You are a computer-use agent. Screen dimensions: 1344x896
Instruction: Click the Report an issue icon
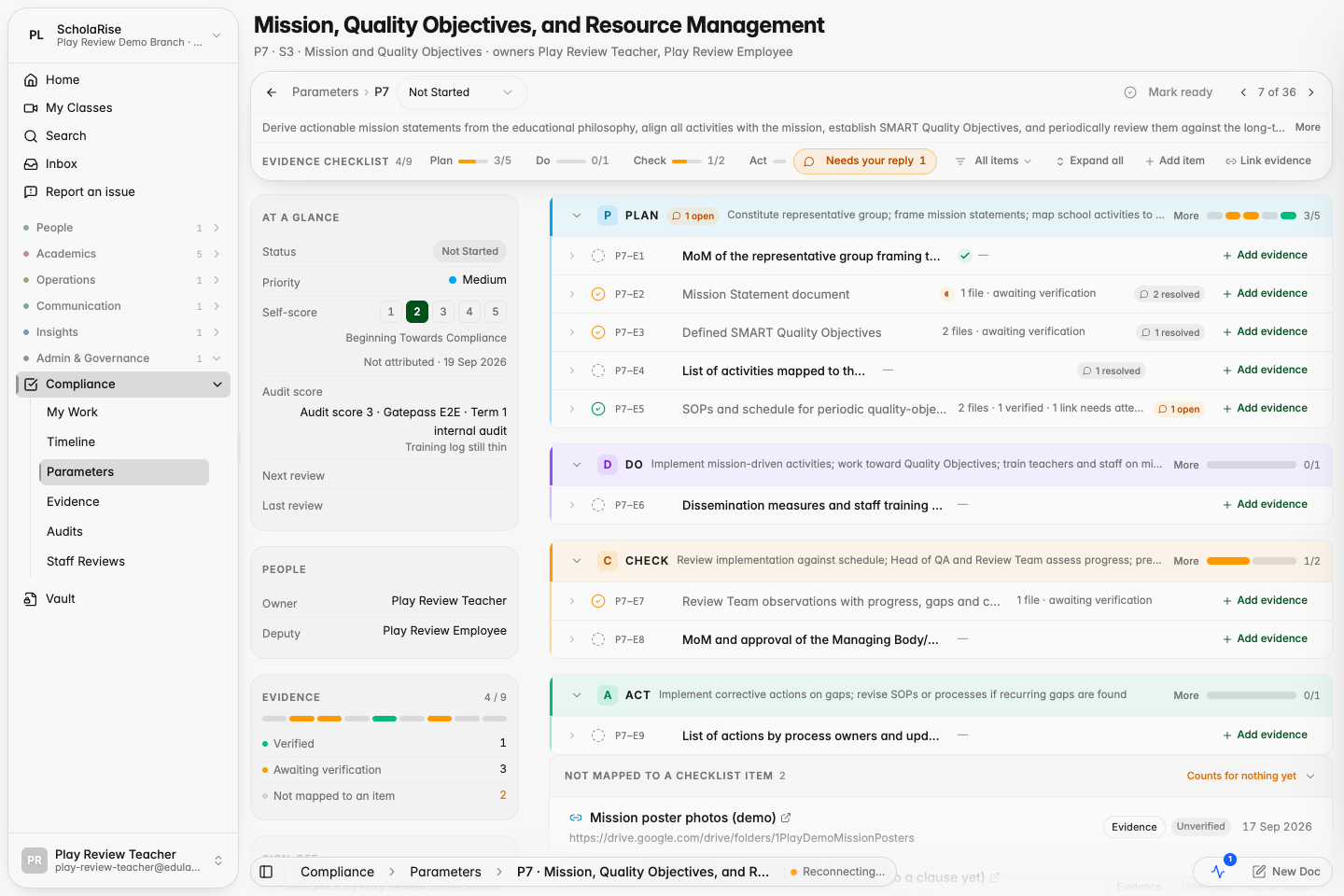(x=31, y=192)
